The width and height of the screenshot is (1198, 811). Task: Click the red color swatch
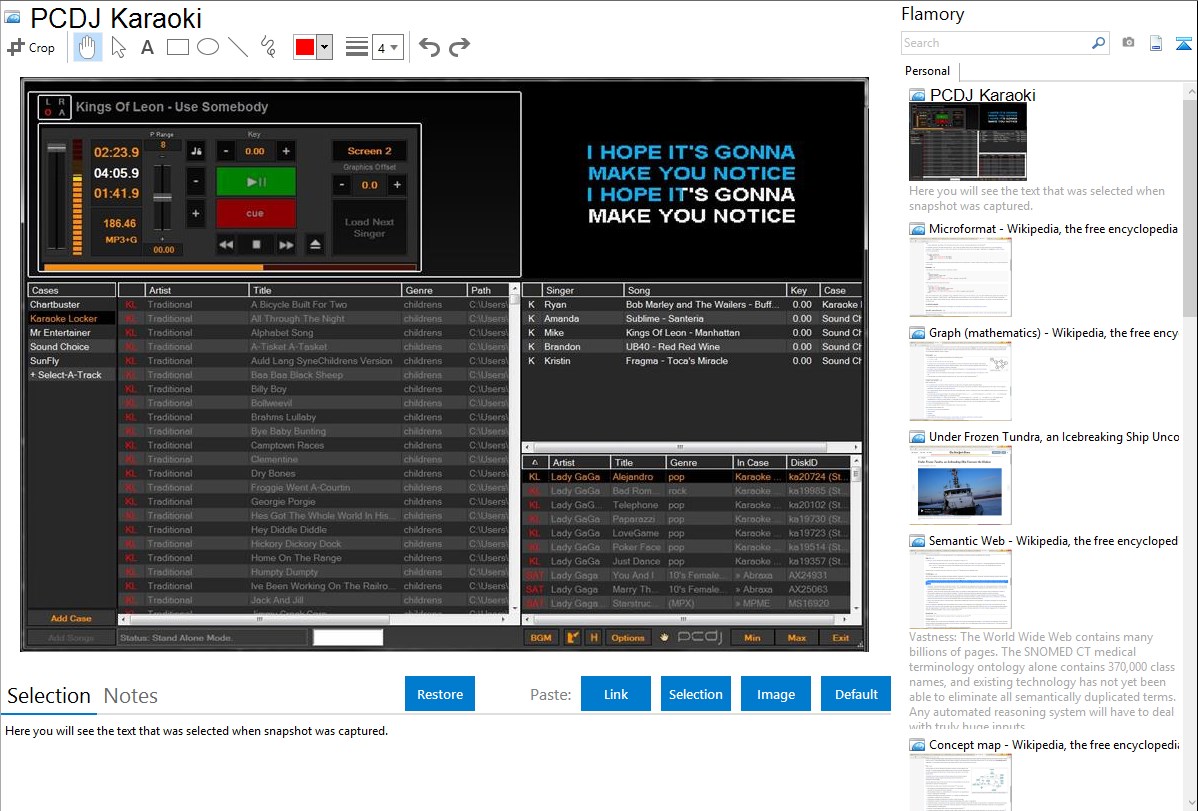pyautogui.click(x=305, y=47)
